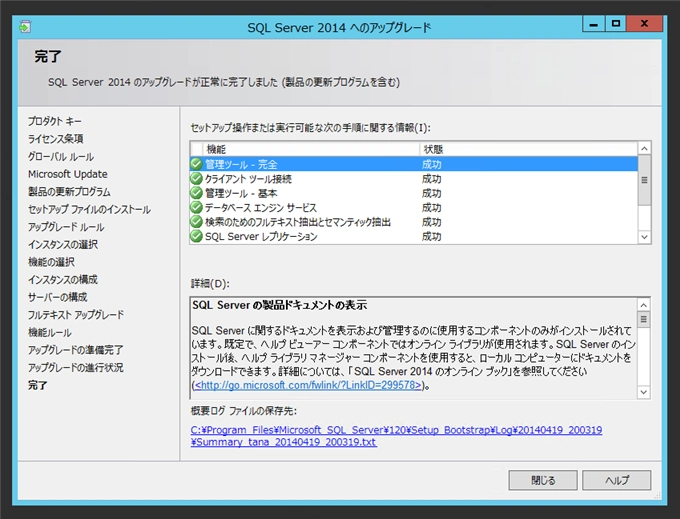Select the SQL Server レプリケーション row

(414, 236)
